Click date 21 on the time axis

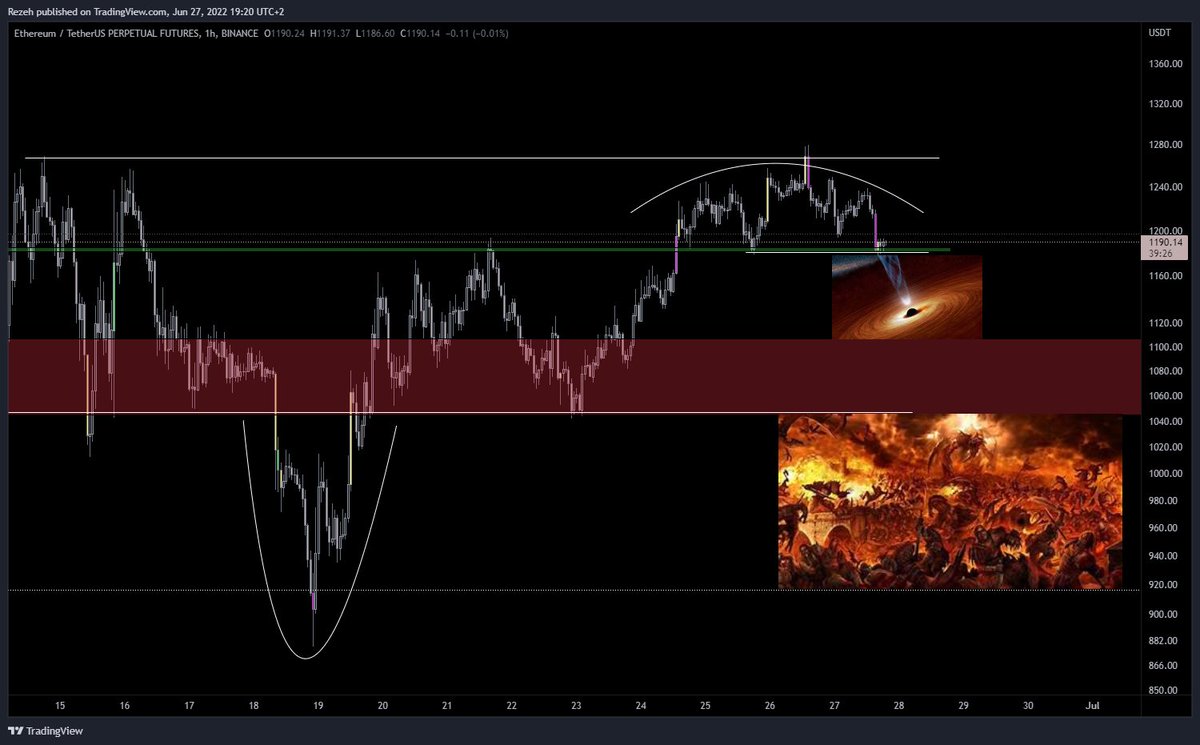[x=447, y=706]
